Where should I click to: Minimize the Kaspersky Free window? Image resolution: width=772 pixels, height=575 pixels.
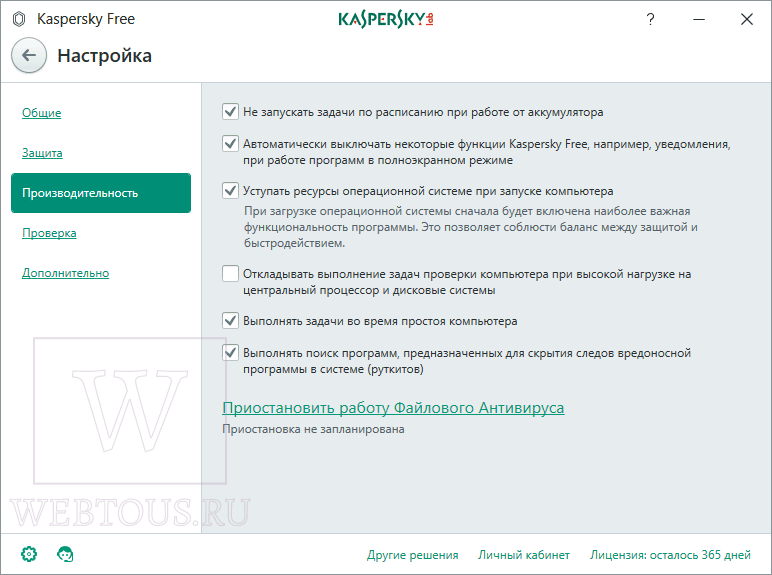[x=699, y=20]
